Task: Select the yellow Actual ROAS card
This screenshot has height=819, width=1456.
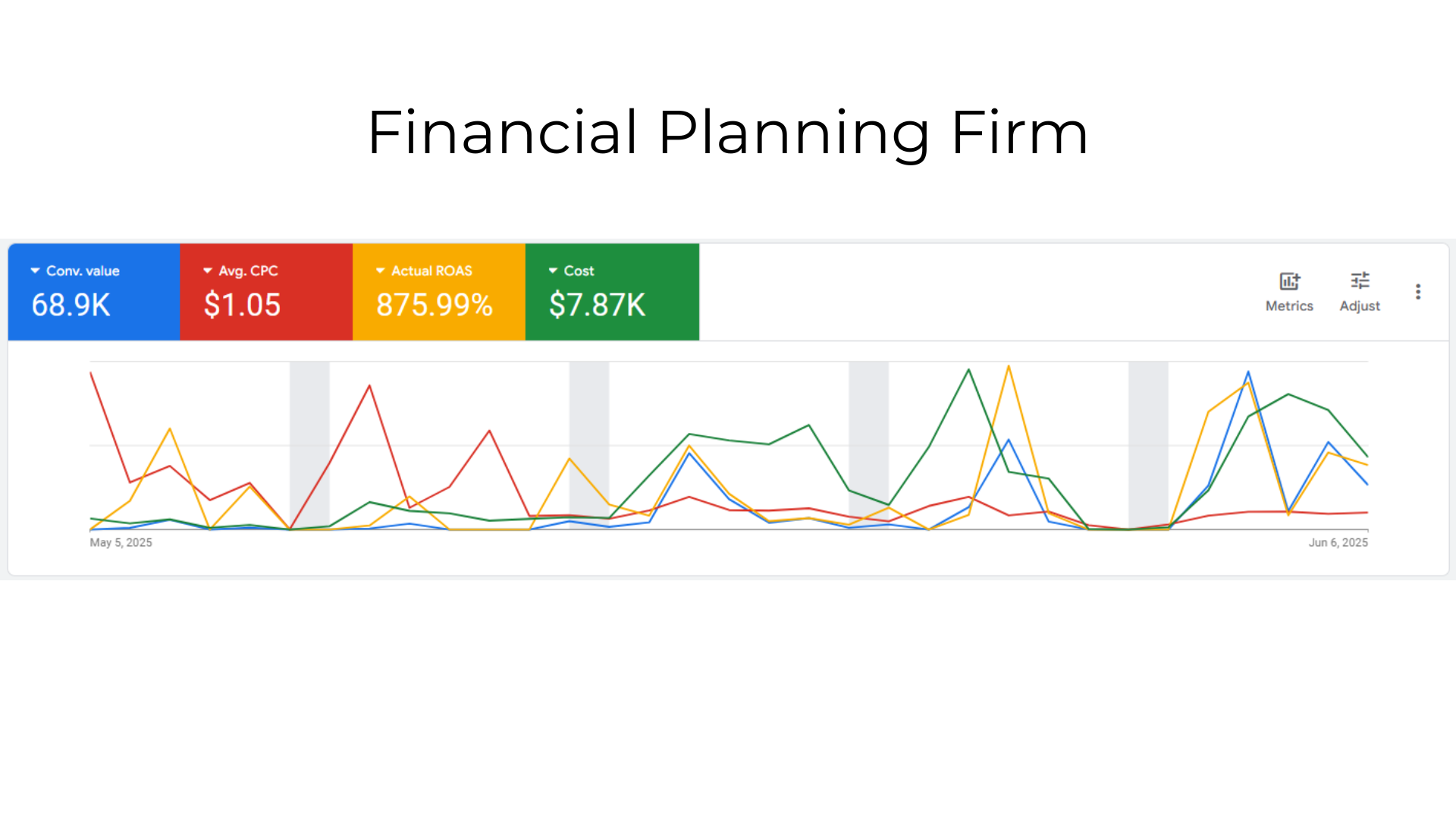Action: pos(439,292)
